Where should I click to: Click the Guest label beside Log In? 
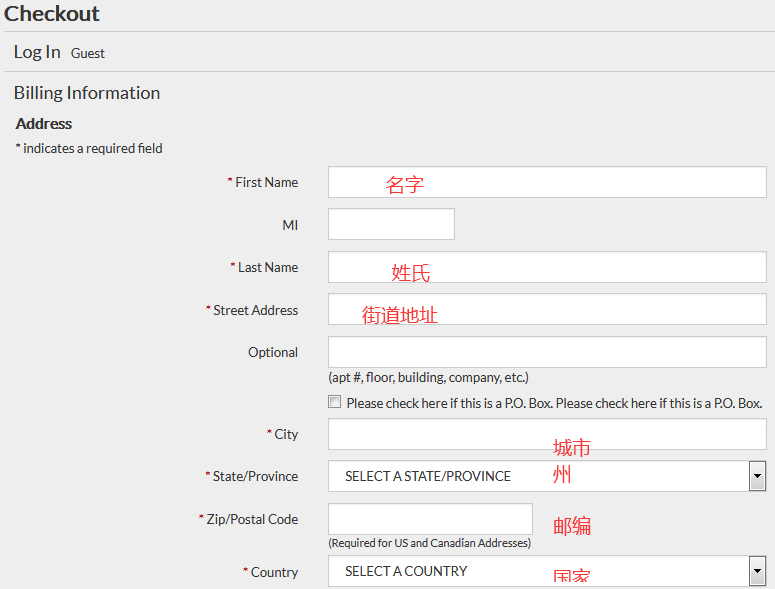[88, 54]
